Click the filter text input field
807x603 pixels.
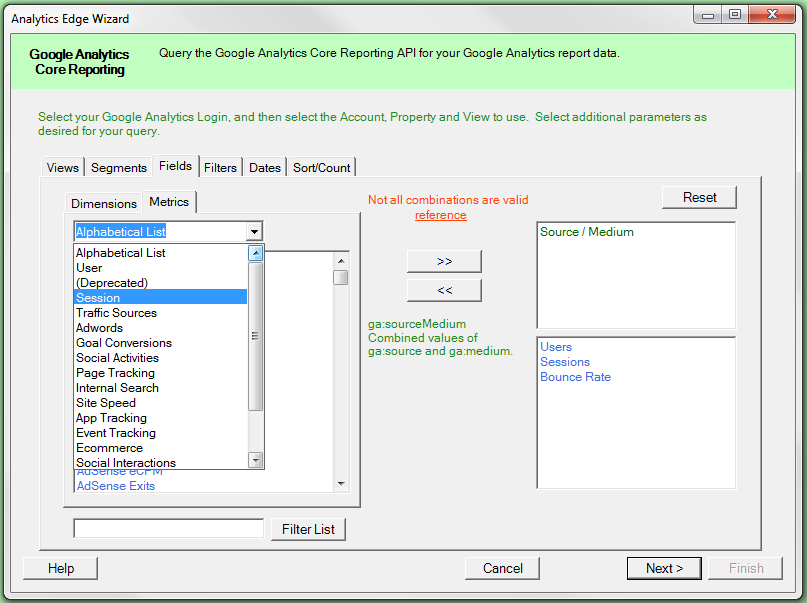[168, 529]
